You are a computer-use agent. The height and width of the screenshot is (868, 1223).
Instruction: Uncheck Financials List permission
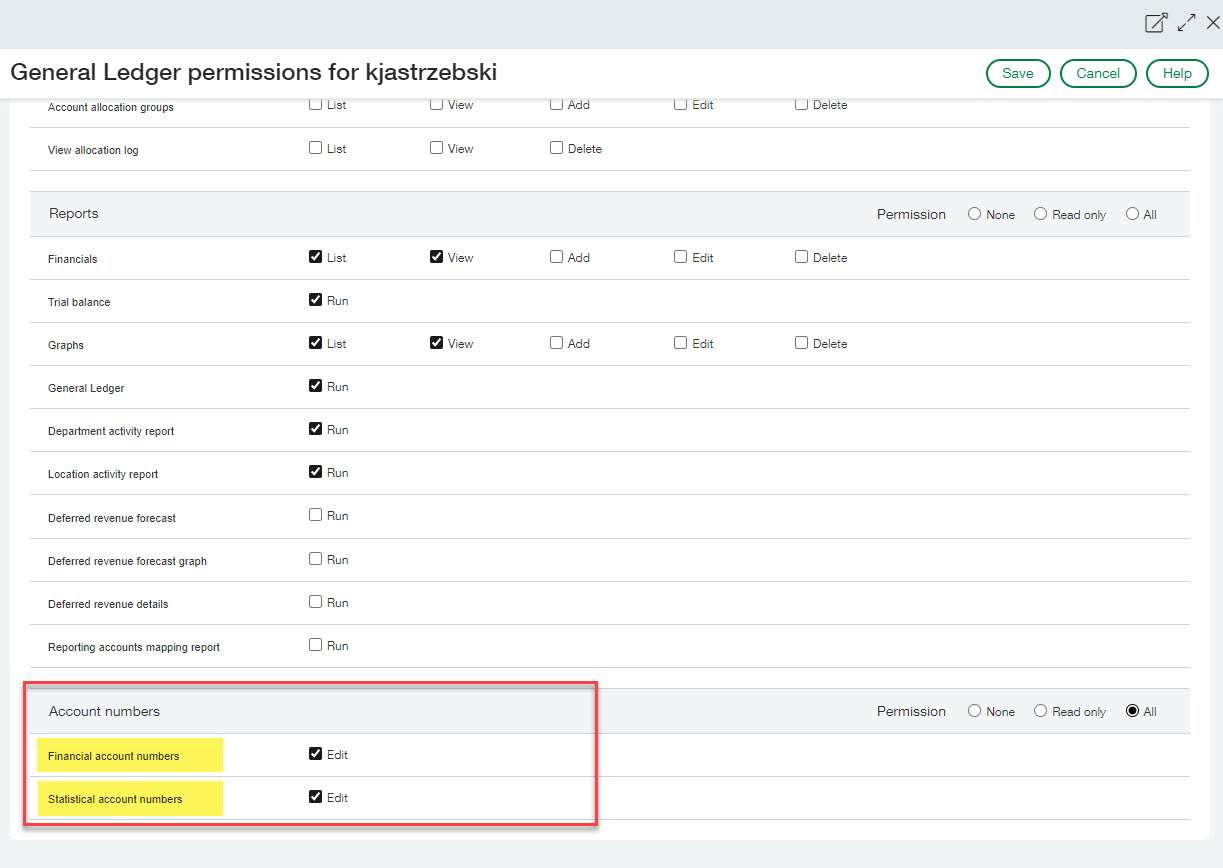pos(316,257)
